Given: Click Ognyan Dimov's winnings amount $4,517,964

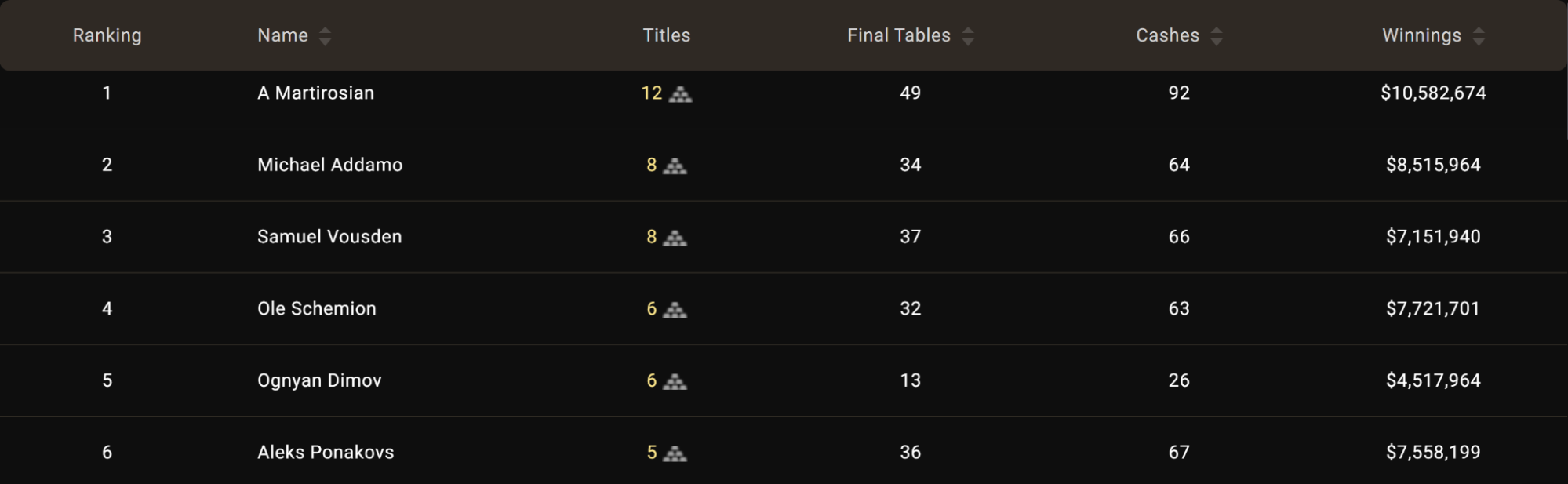Looking at the screenshot, I should (x=1433, y=380).
